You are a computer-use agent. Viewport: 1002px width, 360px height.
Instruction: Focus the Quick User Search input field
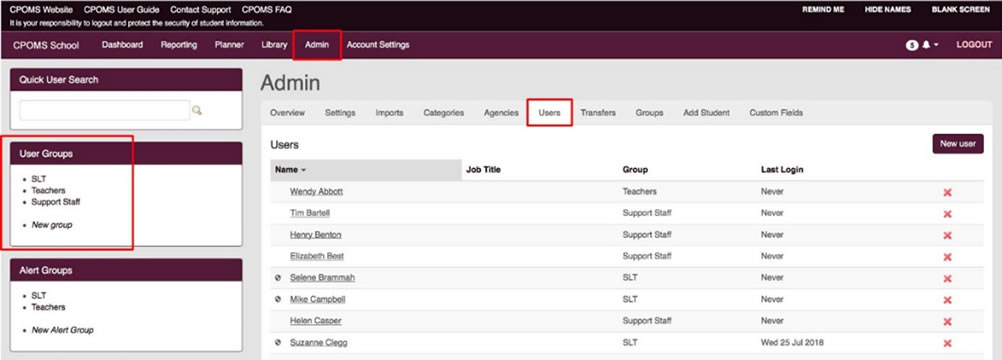pyautogui.click(x=105, y=111)
